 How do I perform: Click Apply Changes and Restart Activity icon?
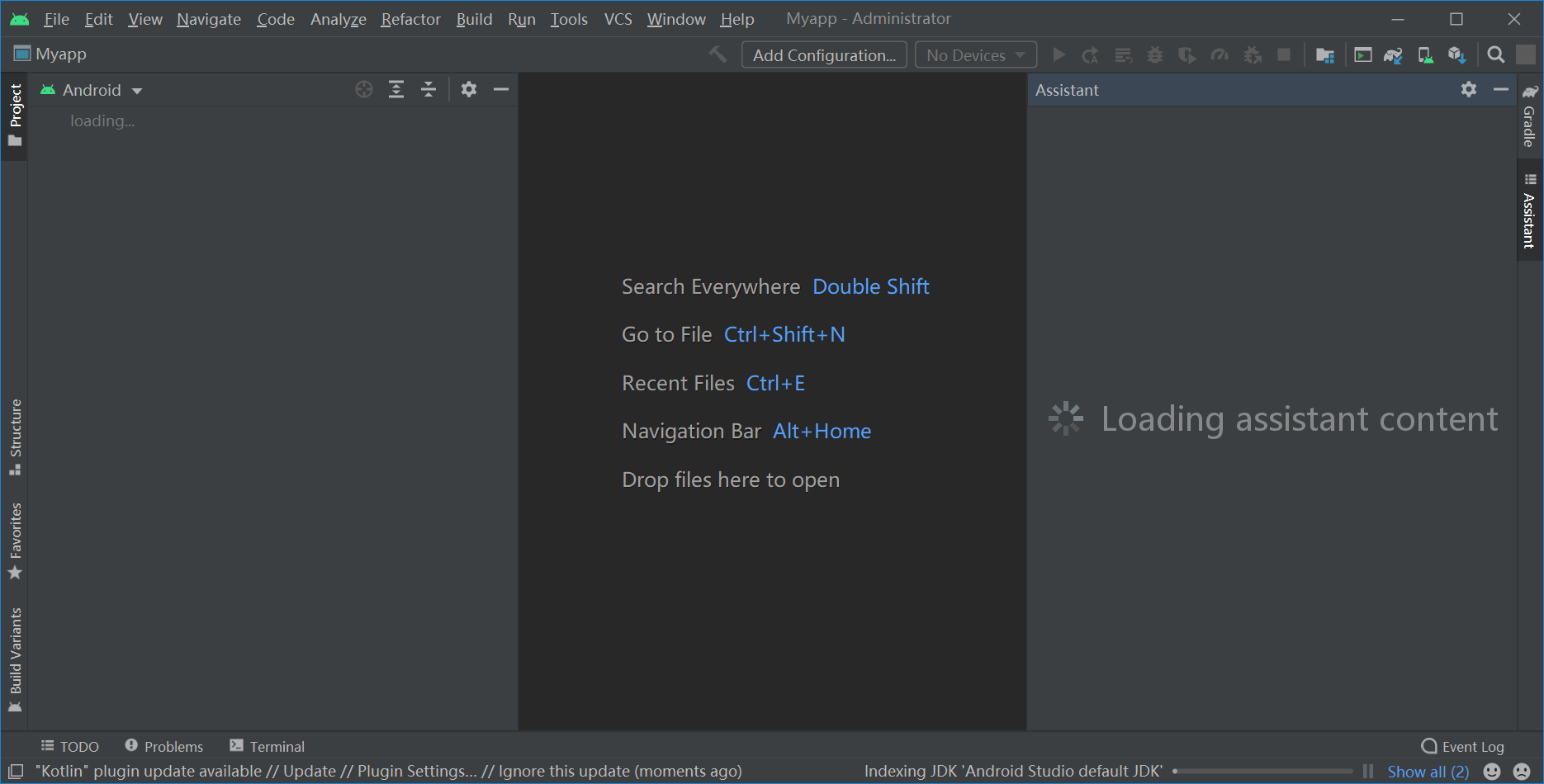point(1091,55)
